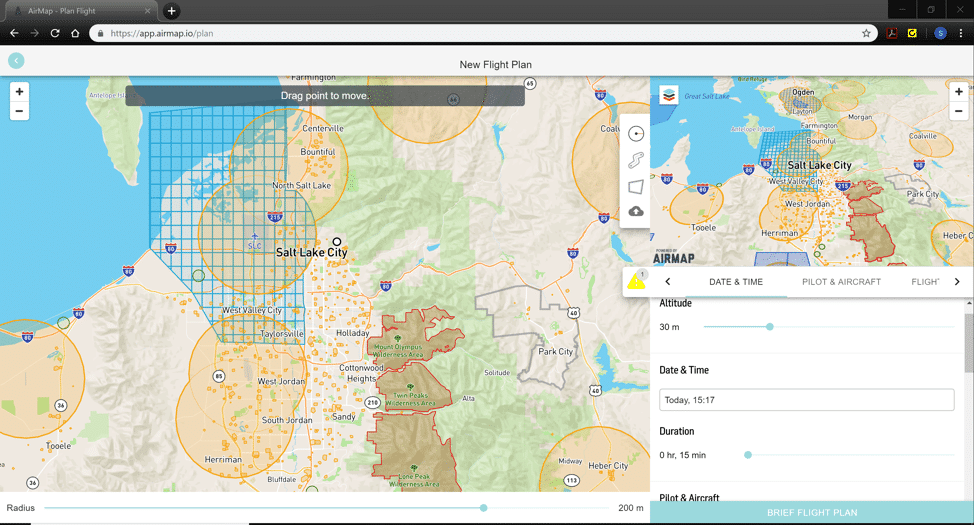Click the round back button beside the title

click(x=16, y=61)
